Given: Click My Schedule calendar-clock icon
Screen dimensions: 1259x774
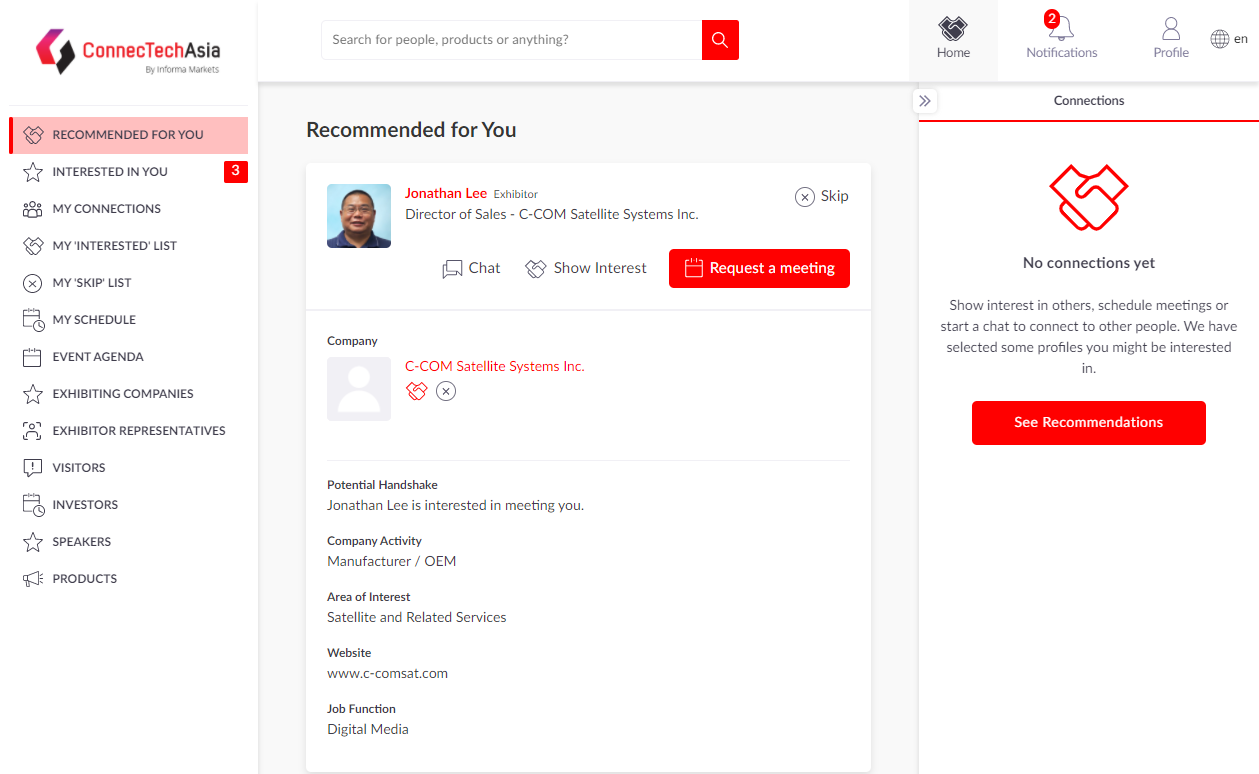Looking at the screenshot, I should coord(33,320).
